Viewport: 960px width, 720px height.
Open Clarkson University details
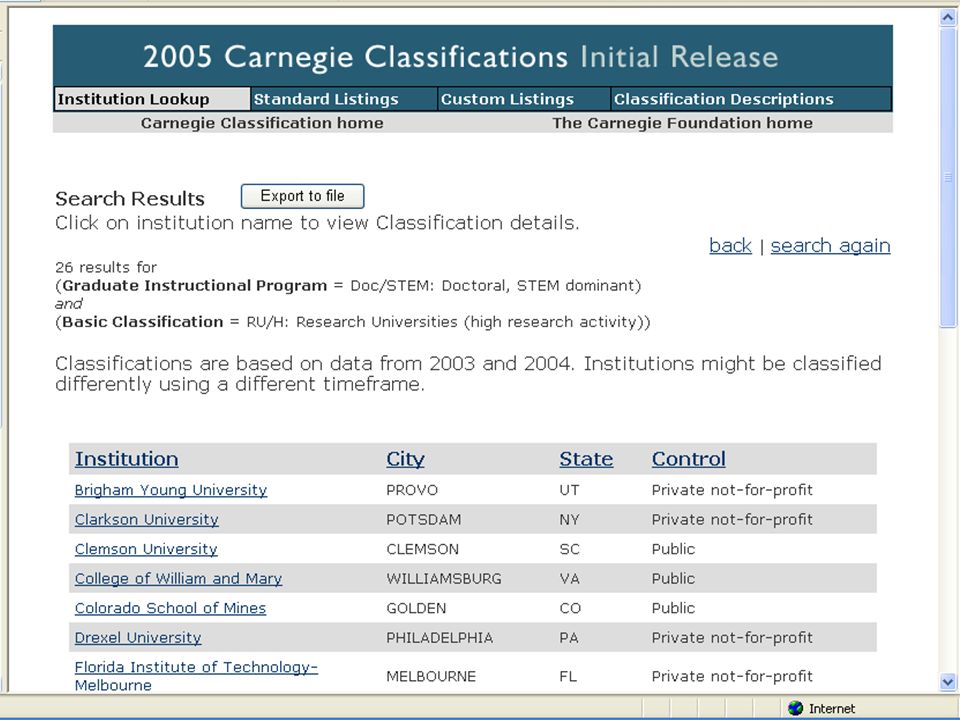pyautogui.click(x=146, y=520)
